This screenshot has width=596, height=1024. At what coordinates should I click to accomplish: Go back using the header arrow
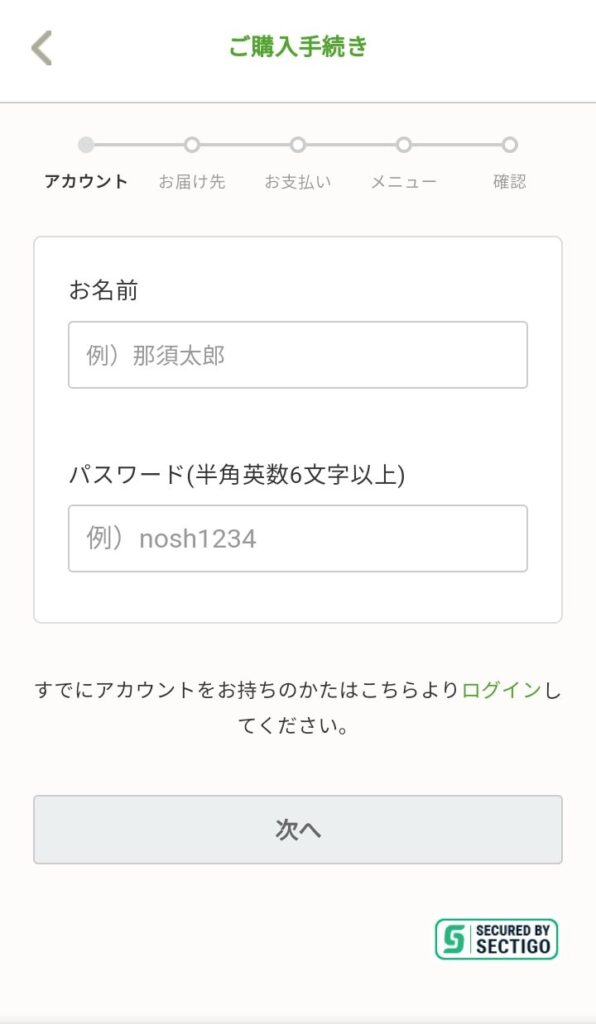(41, 48)
